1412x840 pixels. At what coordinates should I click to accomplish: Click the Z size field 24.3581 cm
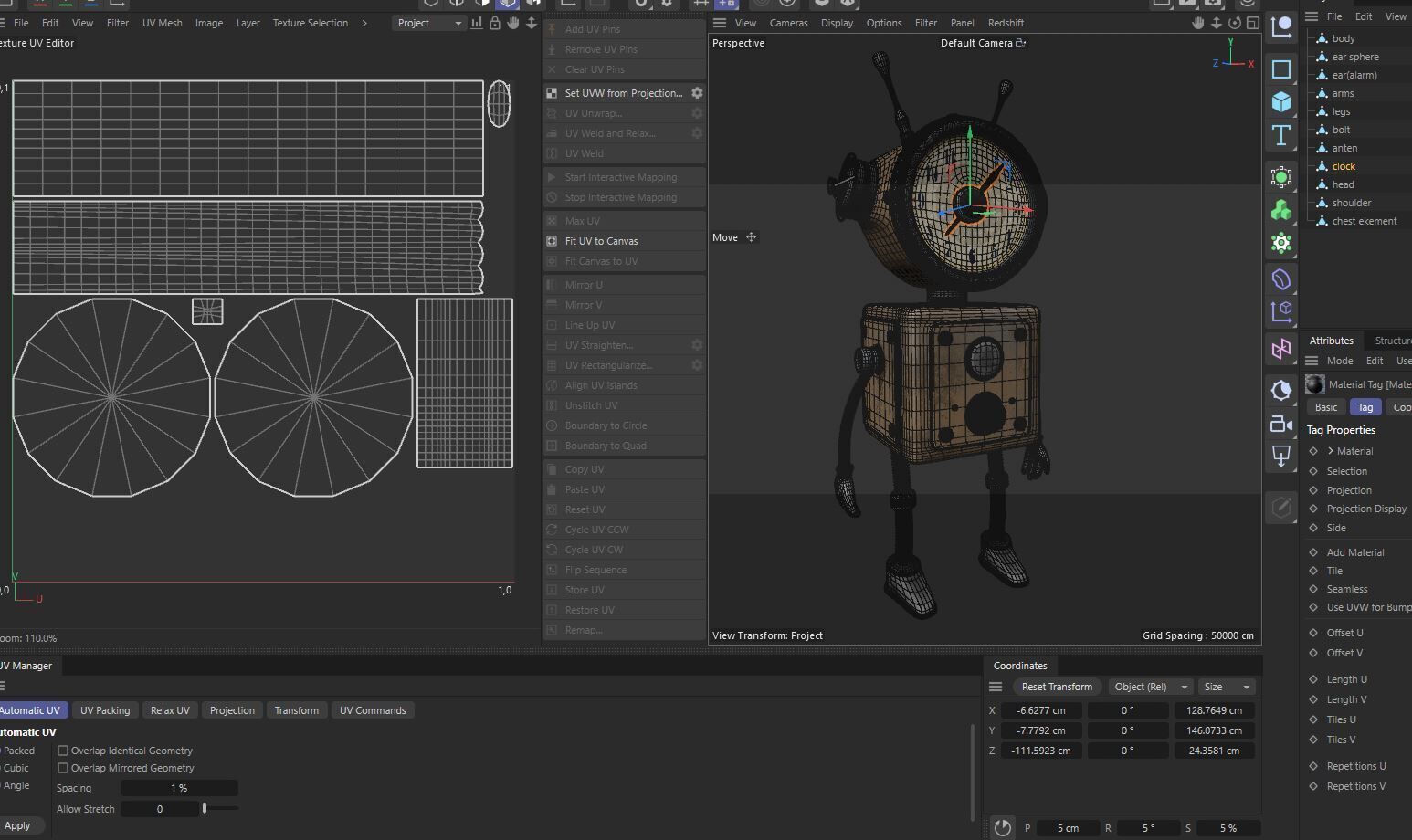[x=1214, y=751]
